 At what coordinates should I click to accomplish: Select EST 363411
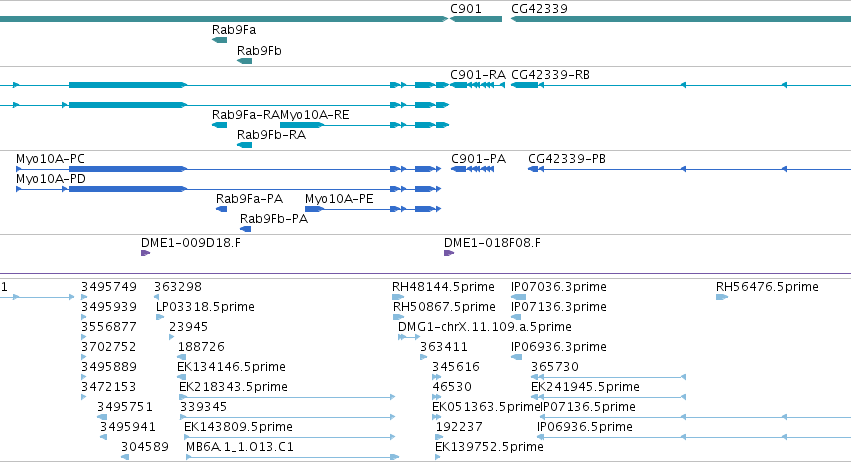click(444, 347)
